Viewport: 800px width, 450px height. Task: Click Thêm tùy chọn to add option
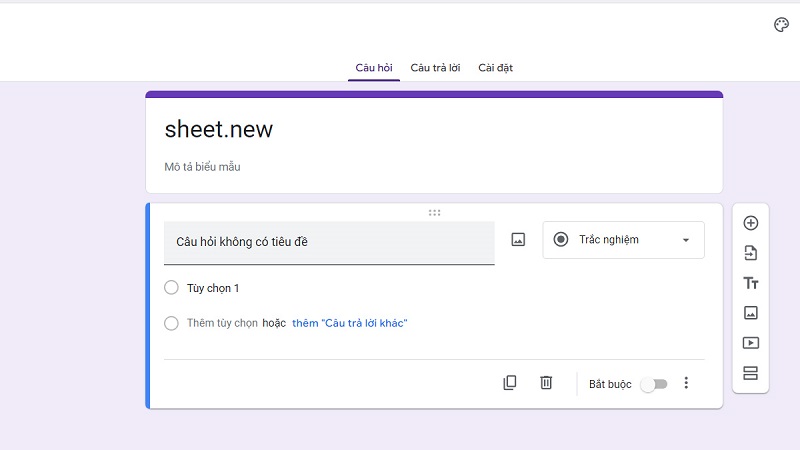pos(222,323)
